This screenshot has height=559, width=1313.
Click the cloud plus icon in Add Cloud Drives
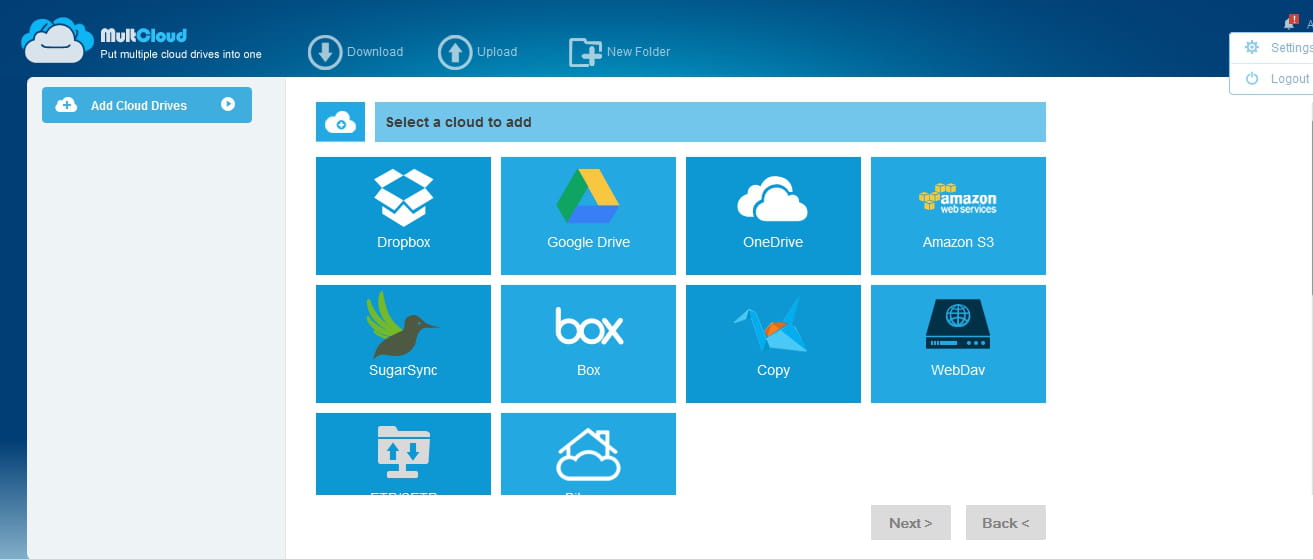[66, 105]
